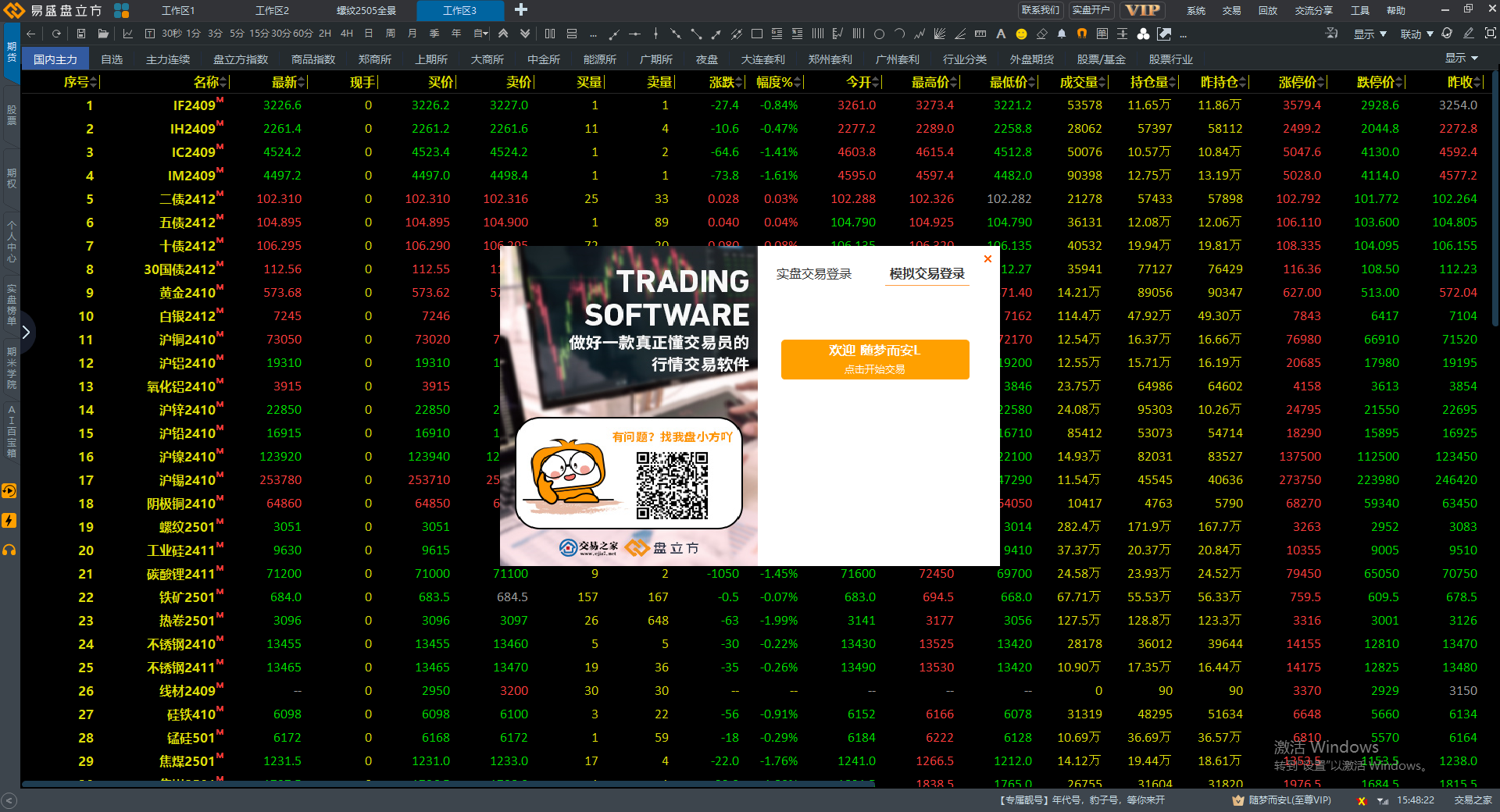Image resolution: width=1500 pixels, height=812 pixels.
Task: Select the rectangle drawing tool
Action: click(x=756, y=34)
